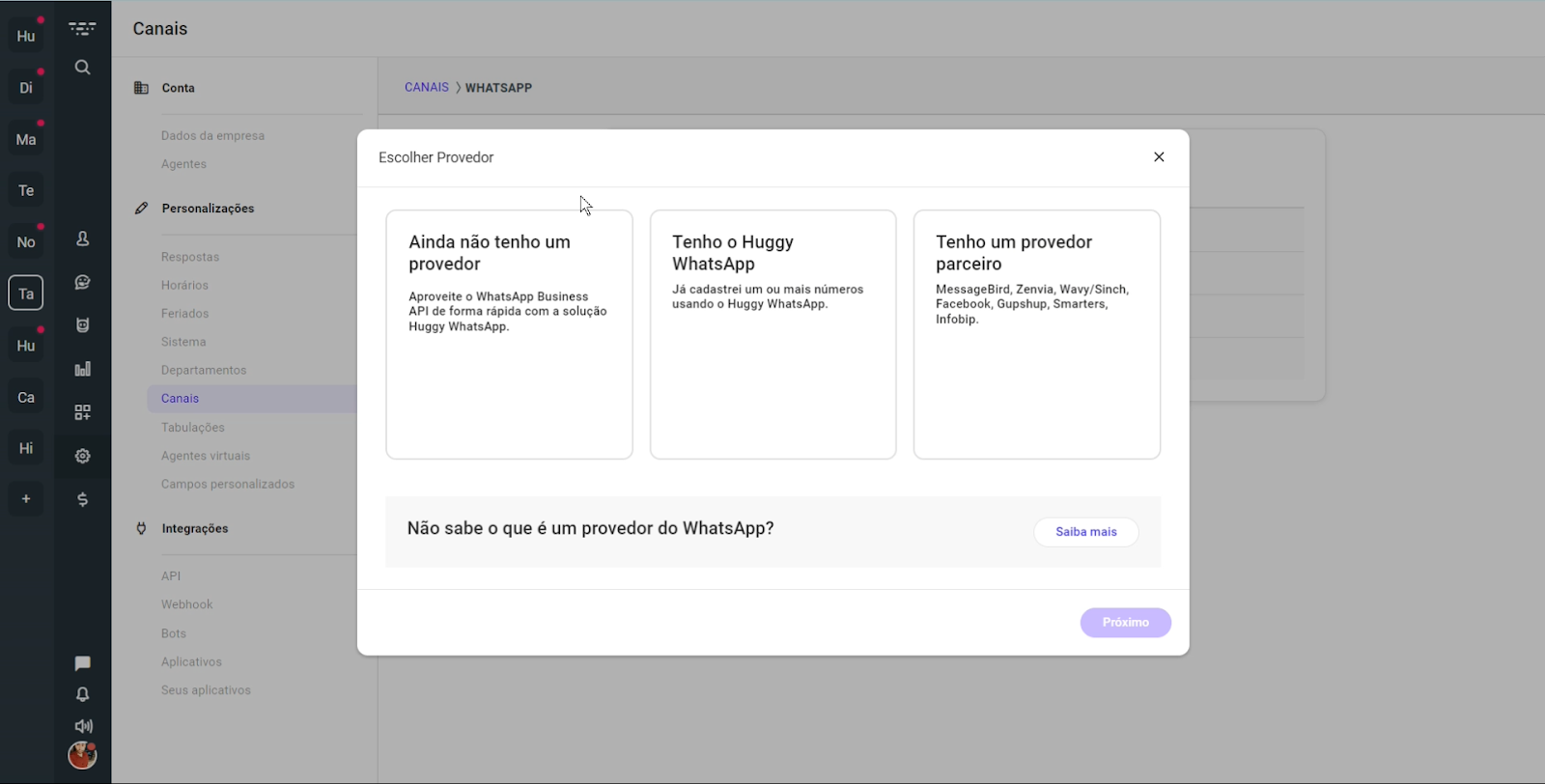
Task: Switch to 'Ta' workspace tile
Action: pos(26,294)
